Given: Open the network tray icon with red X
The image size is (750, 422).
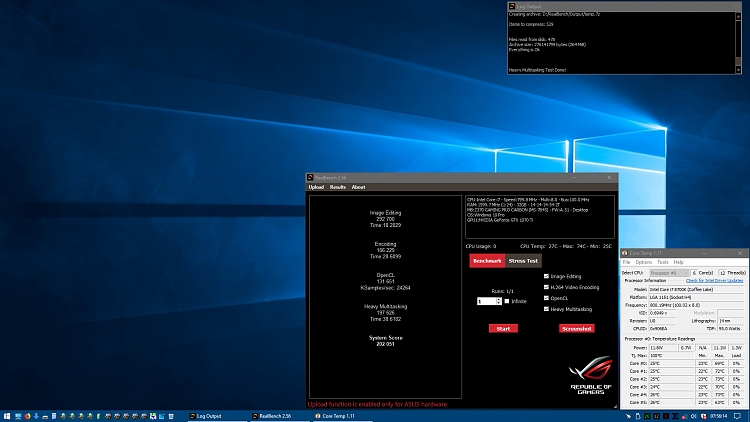Looking at the screenshot, I should pos(684,417).
